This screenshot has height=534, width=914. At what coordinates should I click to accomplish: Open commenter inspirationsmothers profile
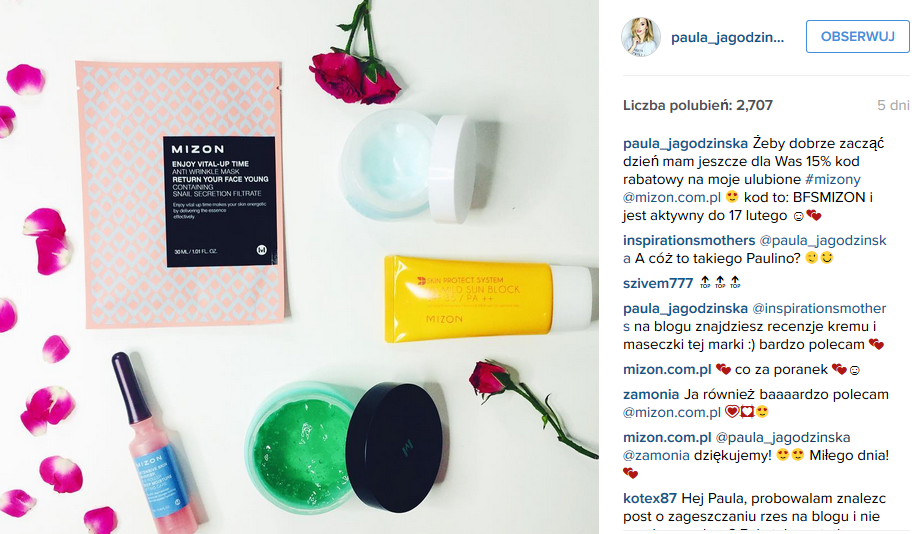tap(689, 240)
